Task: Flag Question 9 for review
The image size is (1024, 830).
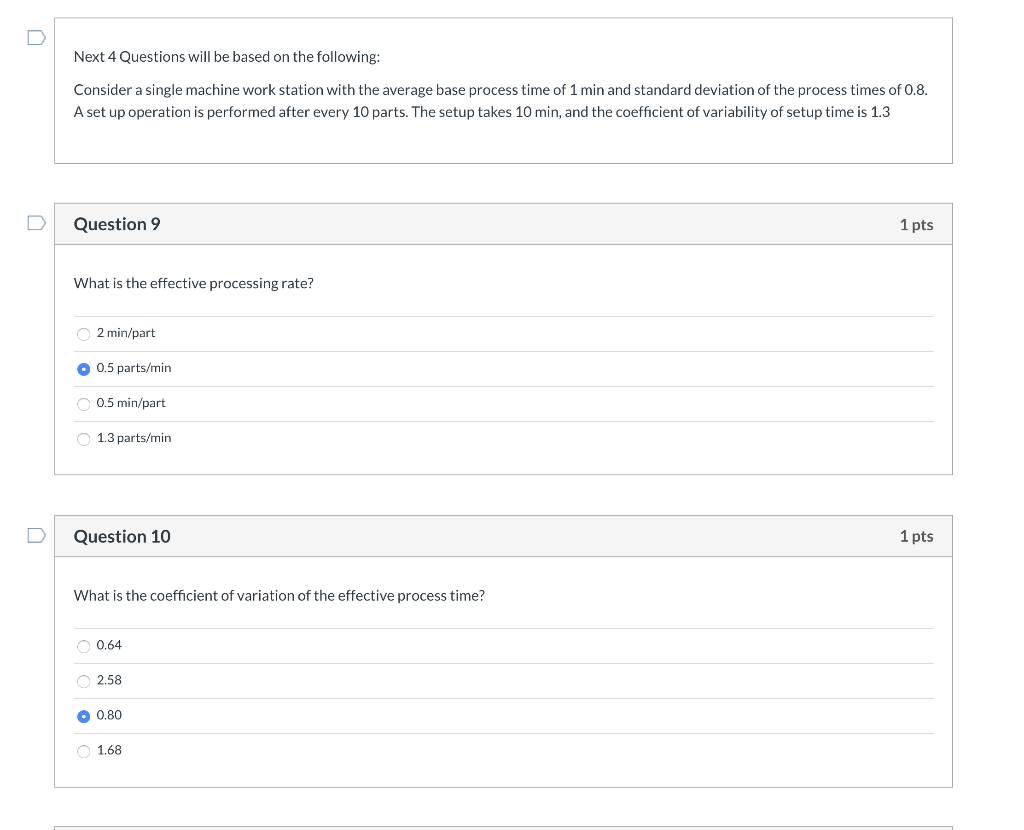Action: point(36,222)
